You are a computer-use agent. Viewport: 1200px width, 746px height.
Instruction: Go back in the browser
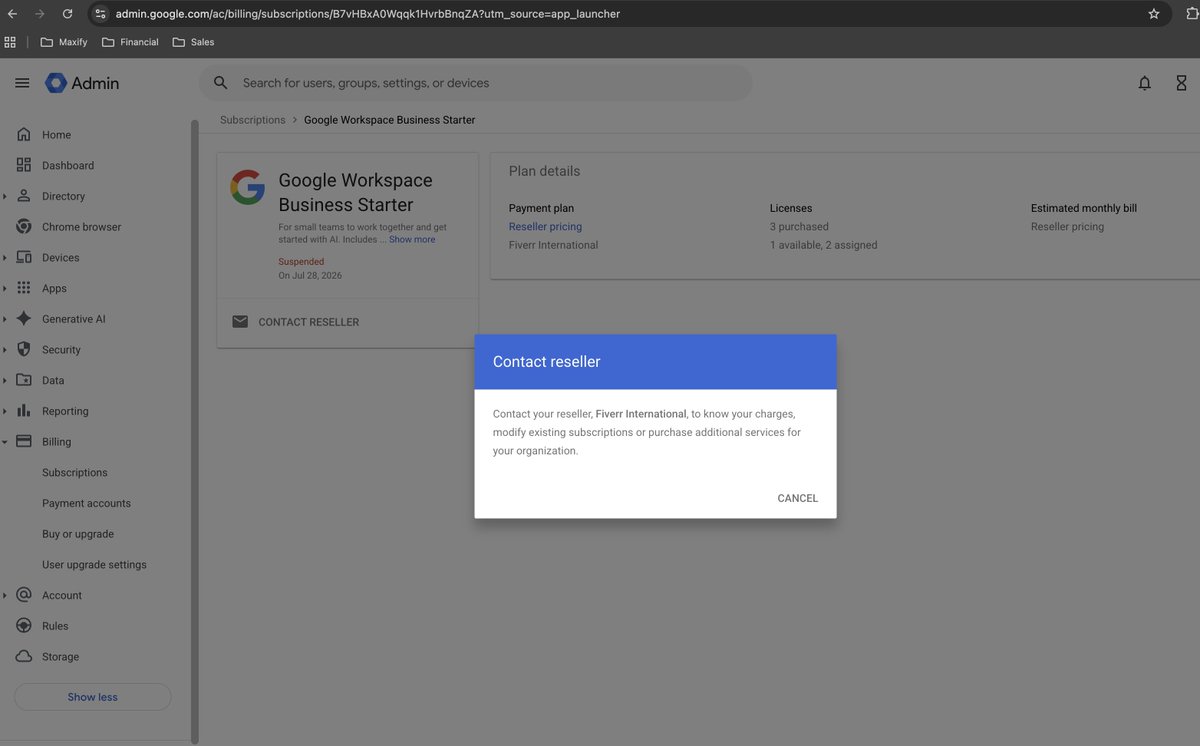12,14
